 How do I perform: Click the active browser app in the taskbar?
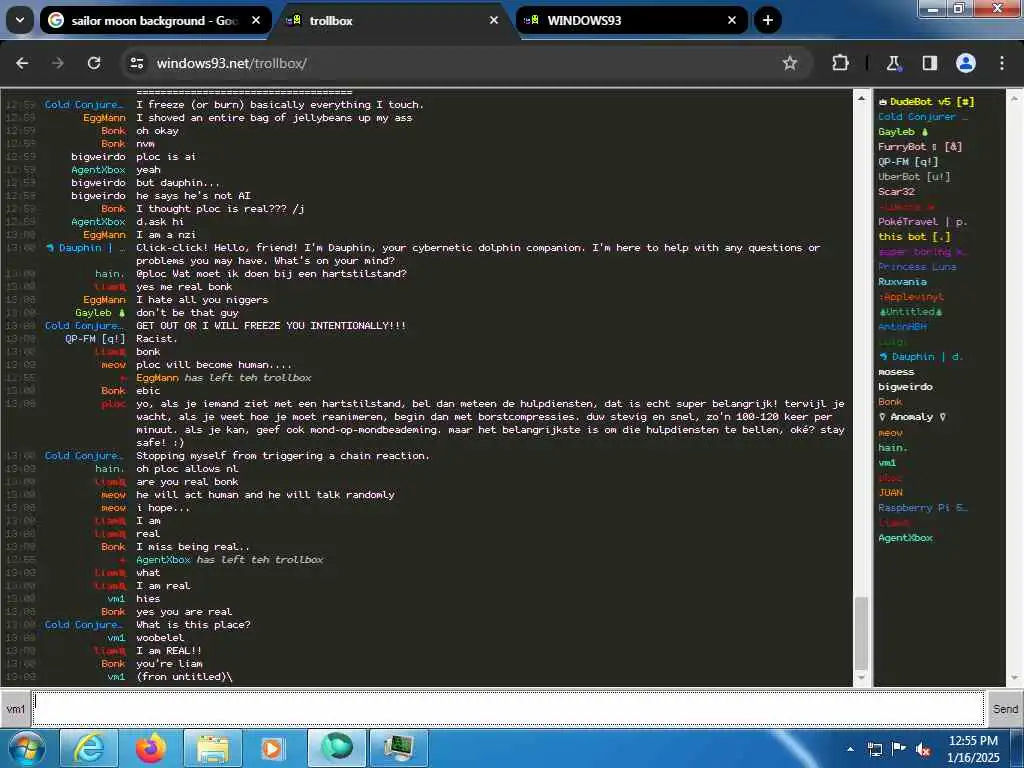pyautogui.click(x=337, y=748)
